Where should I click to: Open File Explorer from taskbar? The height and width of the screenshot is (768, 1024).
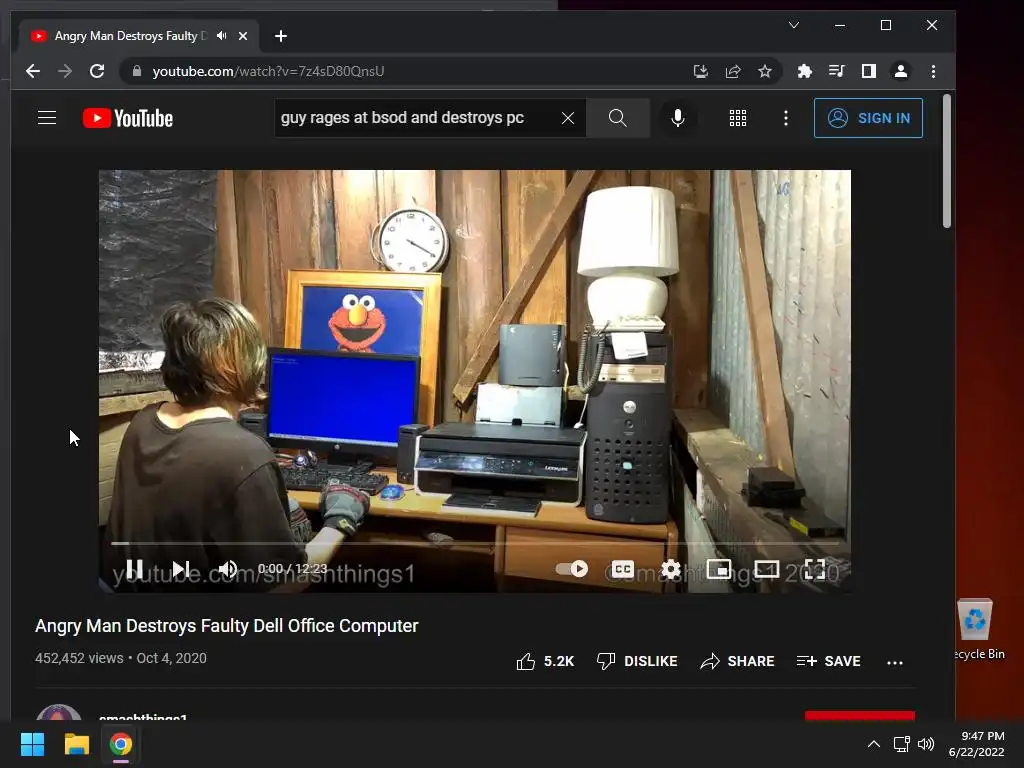76,744
